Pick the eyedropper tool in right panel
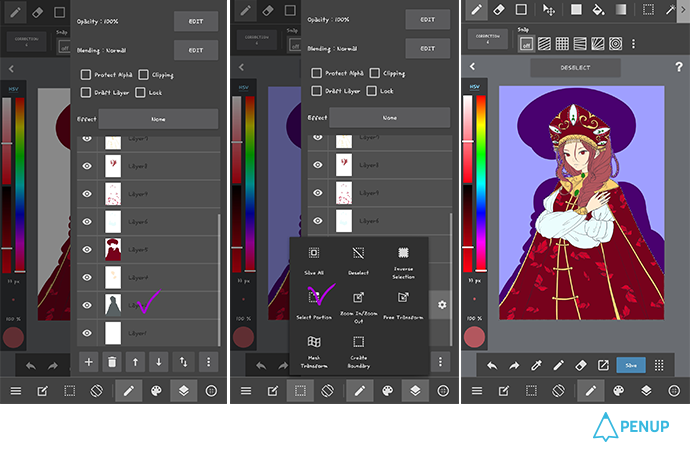 click(536, 365)
